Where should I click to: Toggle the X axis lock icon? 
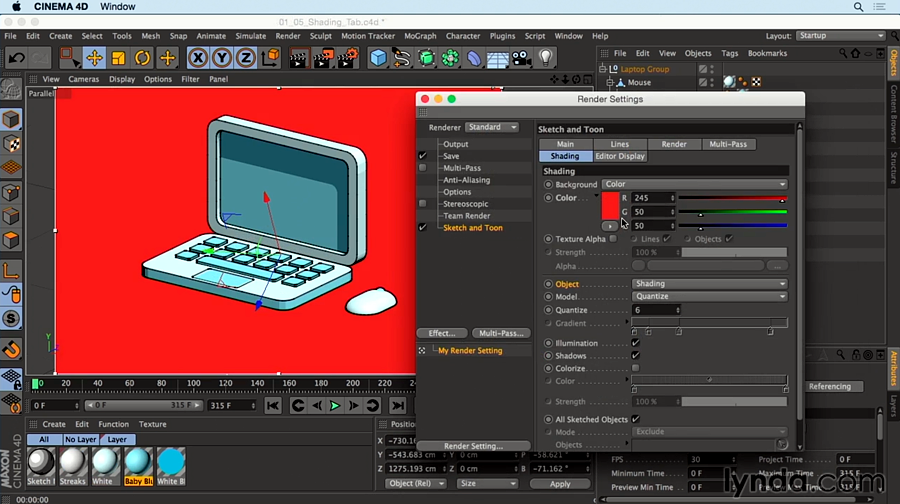point(197,58)
